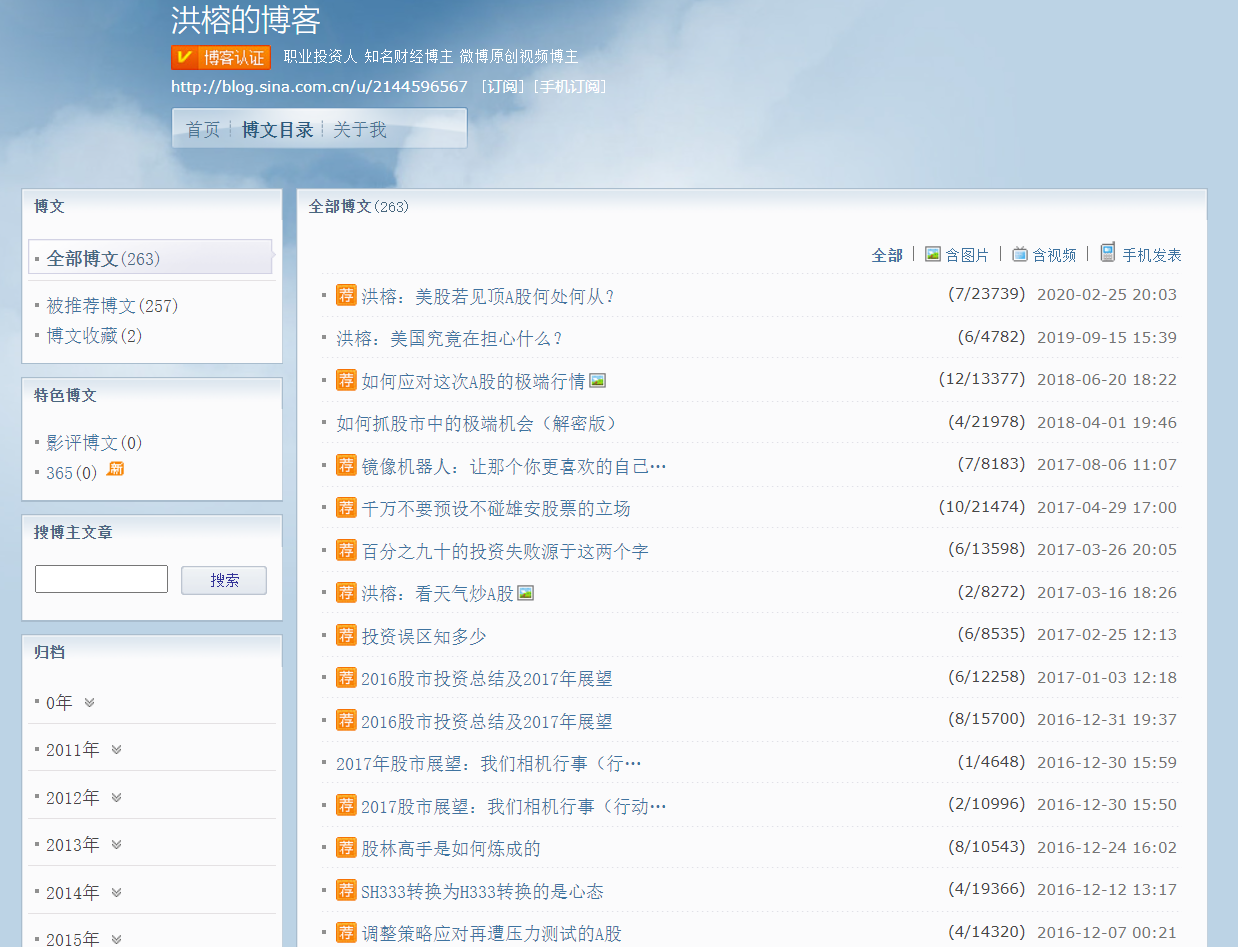
Task: Click the 新 badge next to 365(0)
Action: (115, 469)
